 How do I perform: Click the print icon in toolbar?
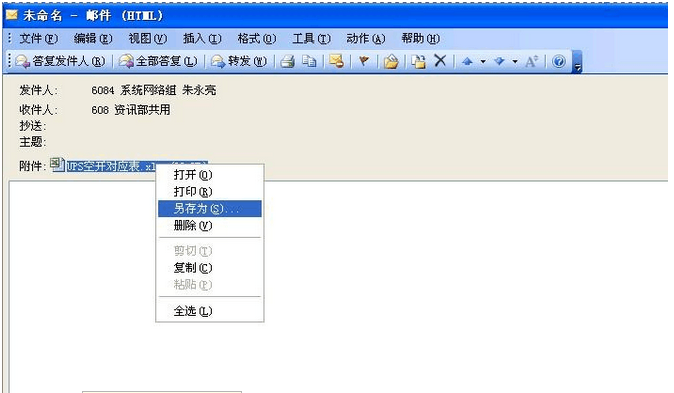point(288,61)
